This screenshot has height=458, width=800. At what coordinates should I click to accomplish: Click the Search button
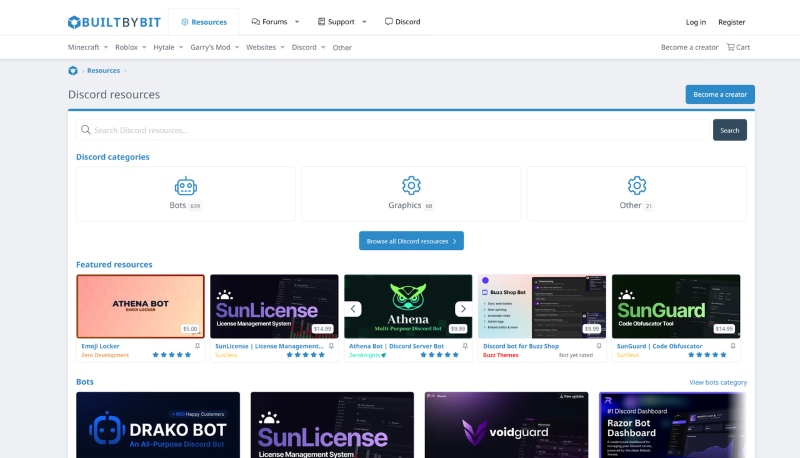coord(730,130)
